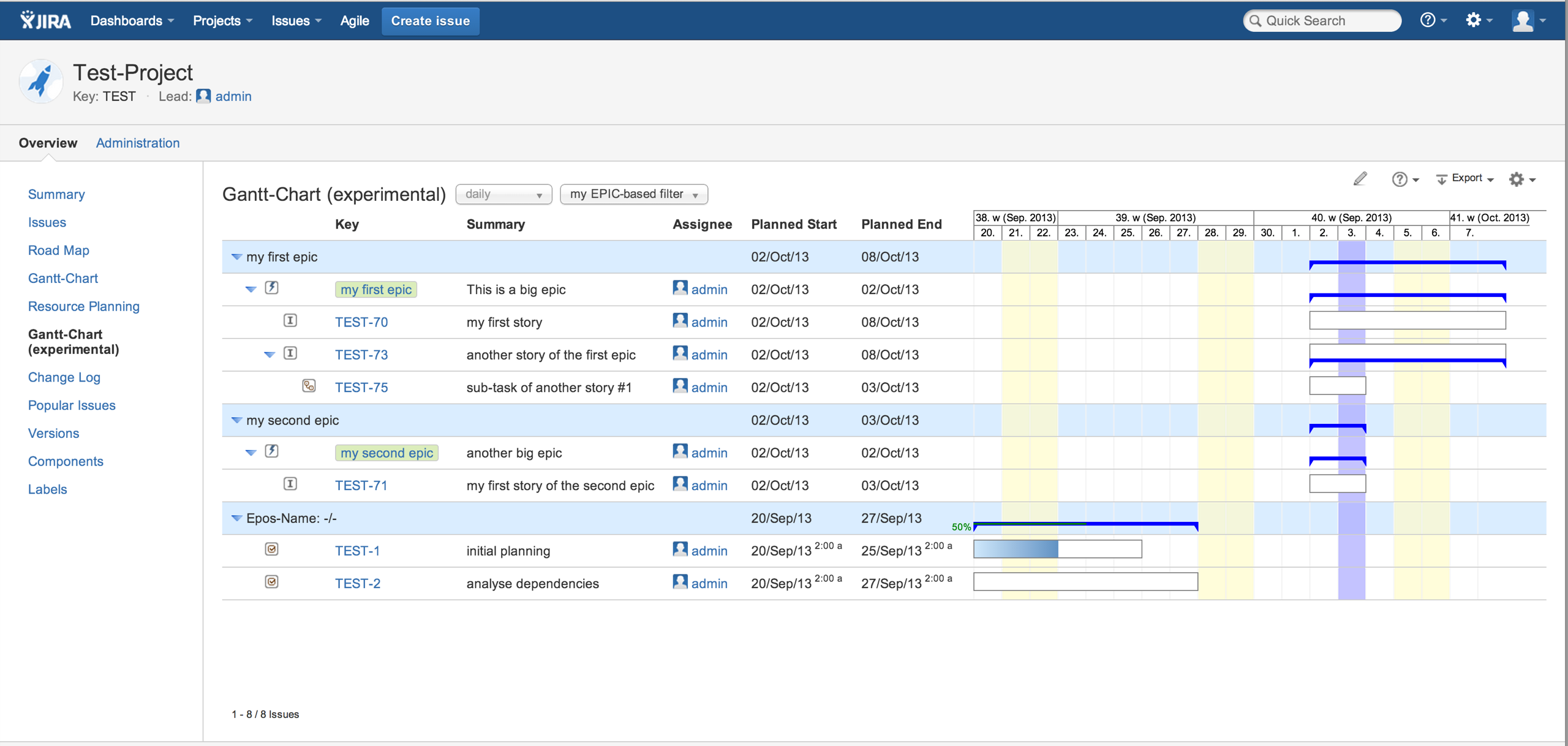The height and width of the screenshot is (746, 1568).
Task: Click the pencil edit icon above the chart
Action: coord(1360,179)
